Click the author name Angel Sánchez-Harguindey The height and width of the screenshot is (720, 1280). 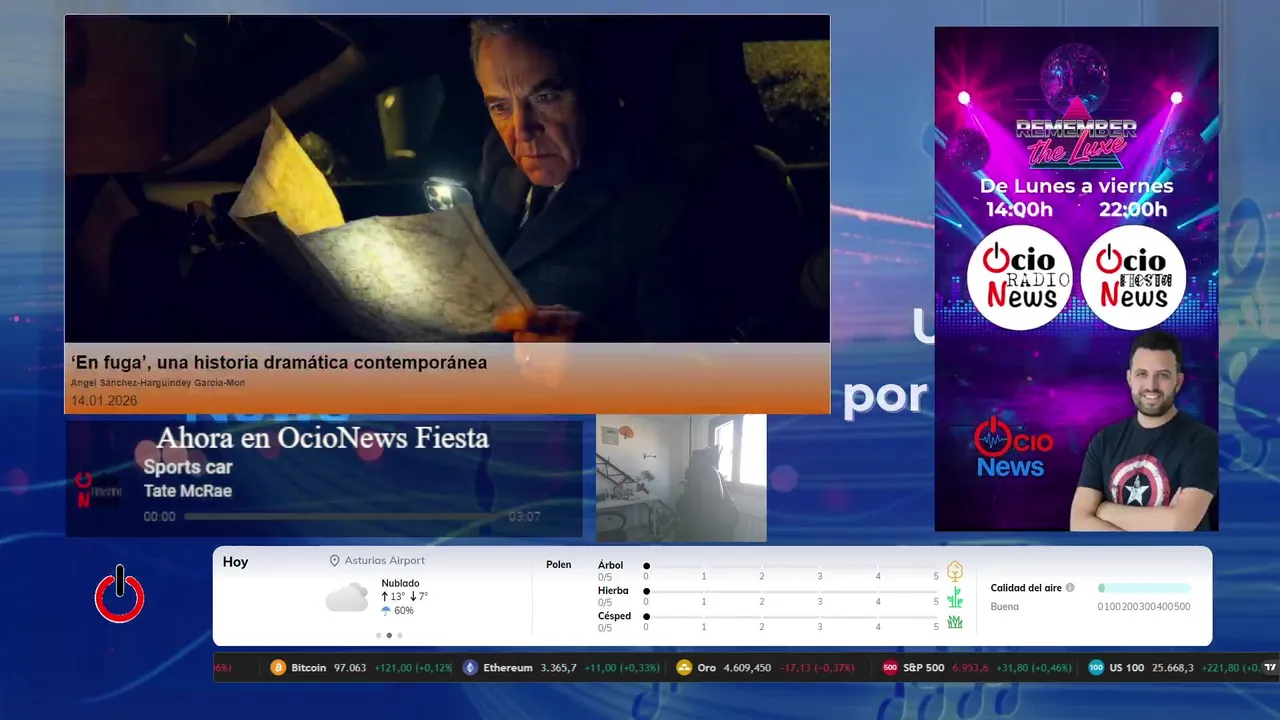tap(158, 383)
